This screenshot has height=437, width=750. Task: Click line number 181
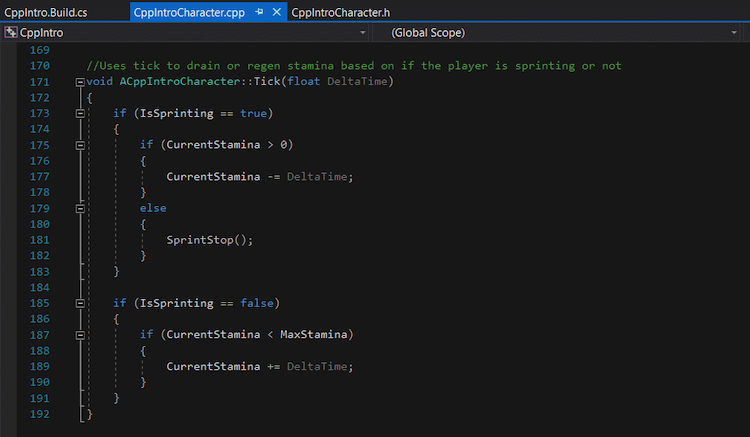[x=40, y=240]
